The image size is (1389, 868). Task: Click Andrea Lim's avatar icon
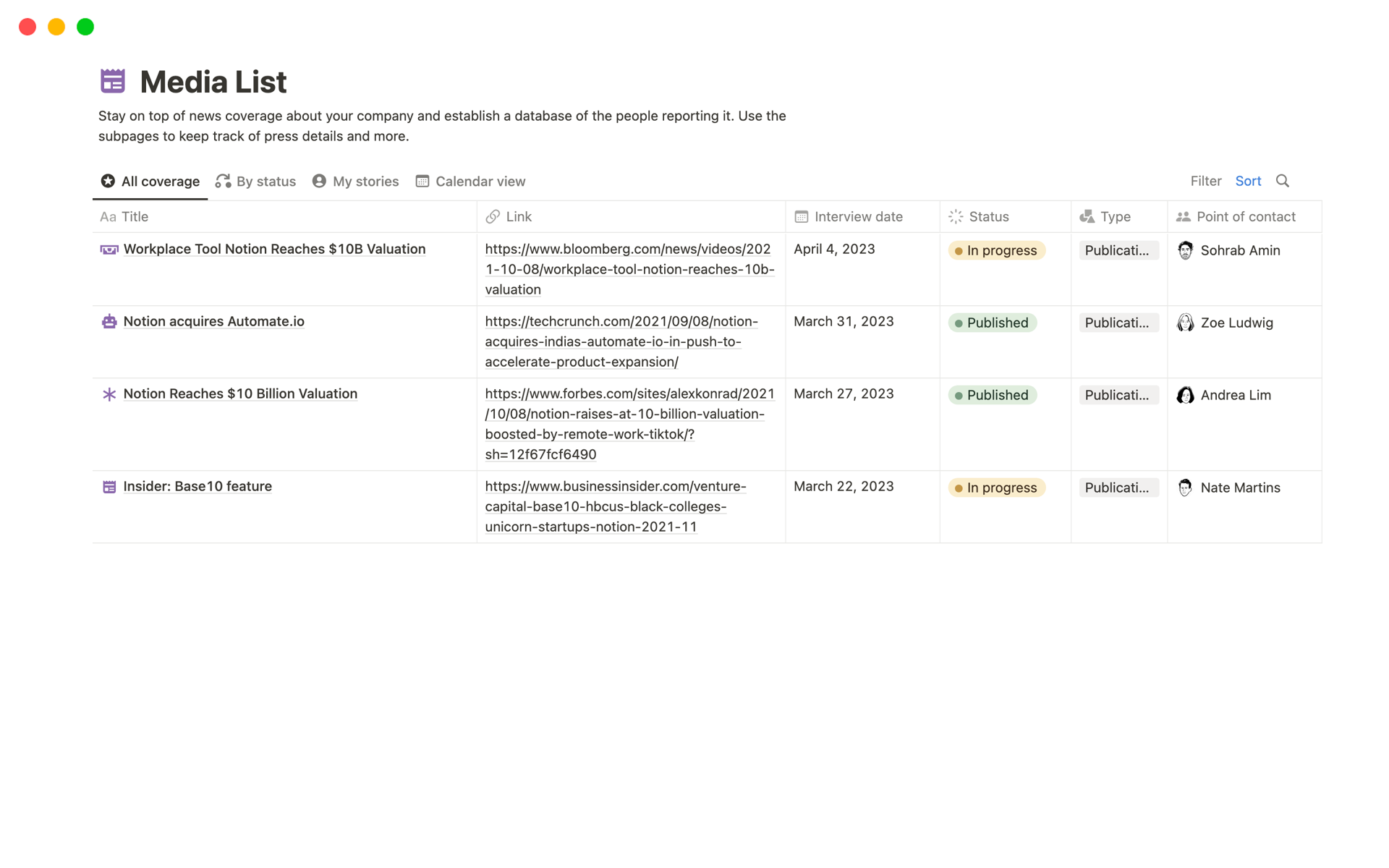pos(1185,395)
